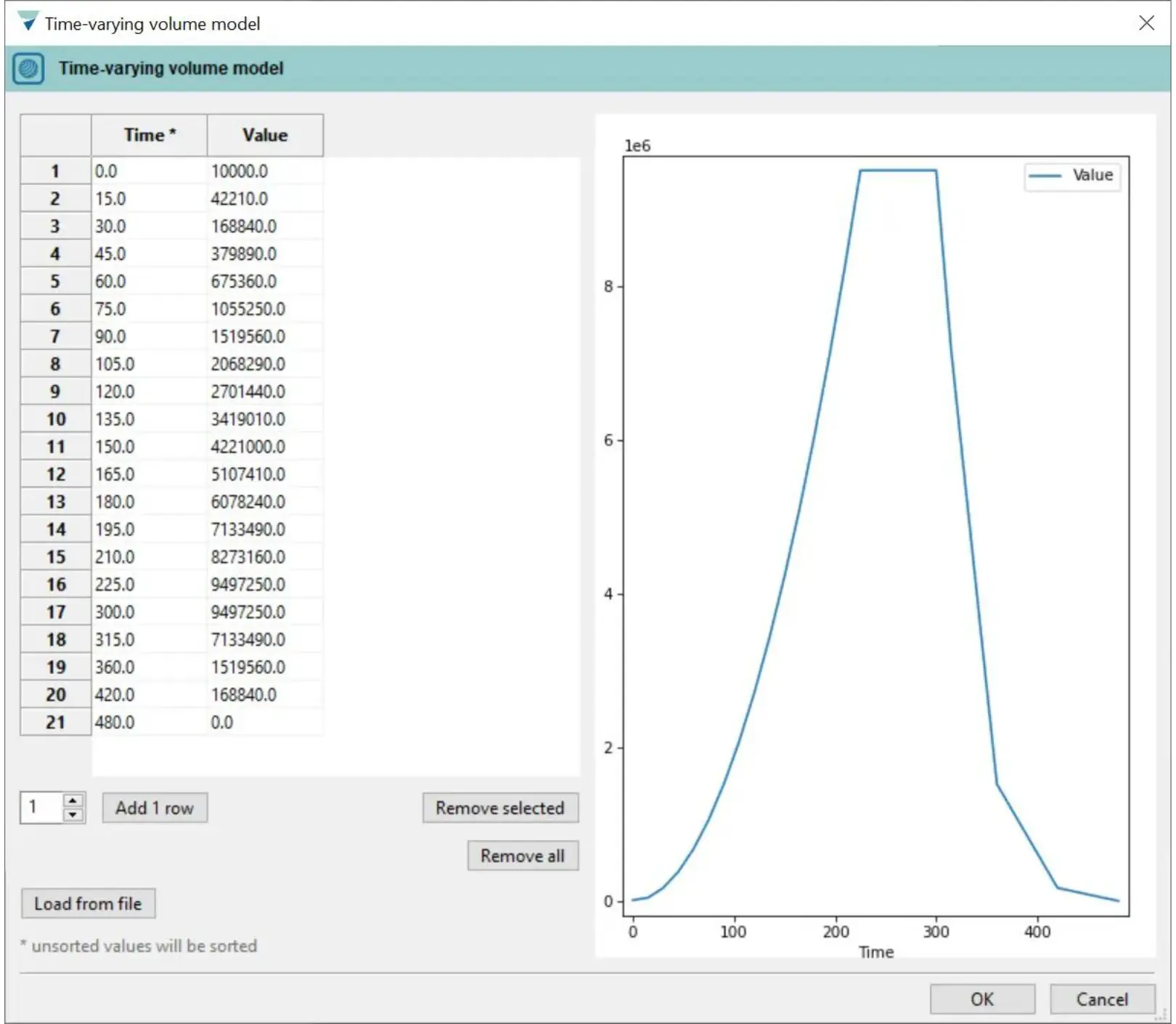
Task: Select time cell 15.0
Action: pyautogui.click(x=150, y=199)
